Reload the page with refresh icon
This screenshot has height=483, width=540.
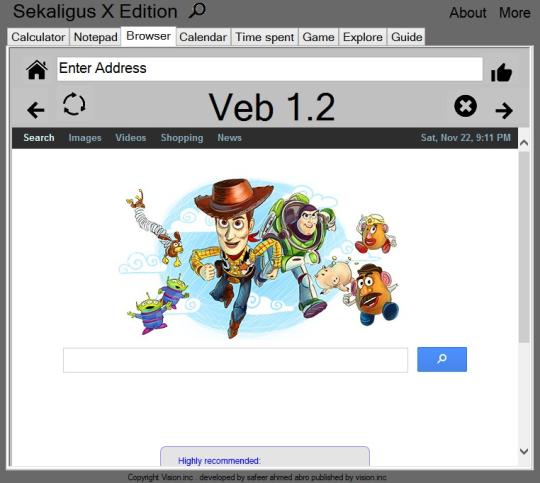pyautogui.click(x=74, y=104)
